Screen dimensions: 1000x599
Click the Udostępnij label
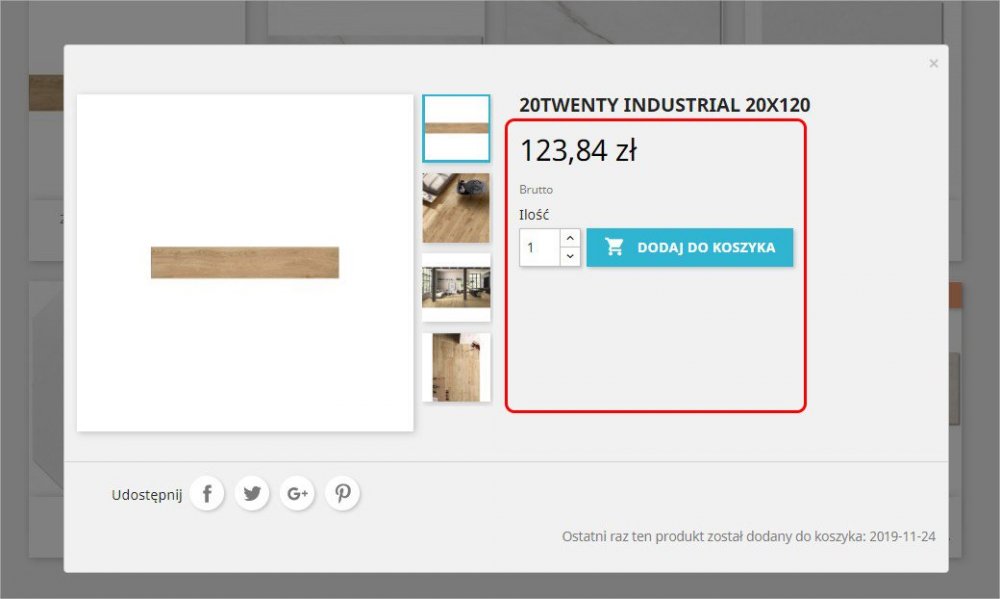147,495
